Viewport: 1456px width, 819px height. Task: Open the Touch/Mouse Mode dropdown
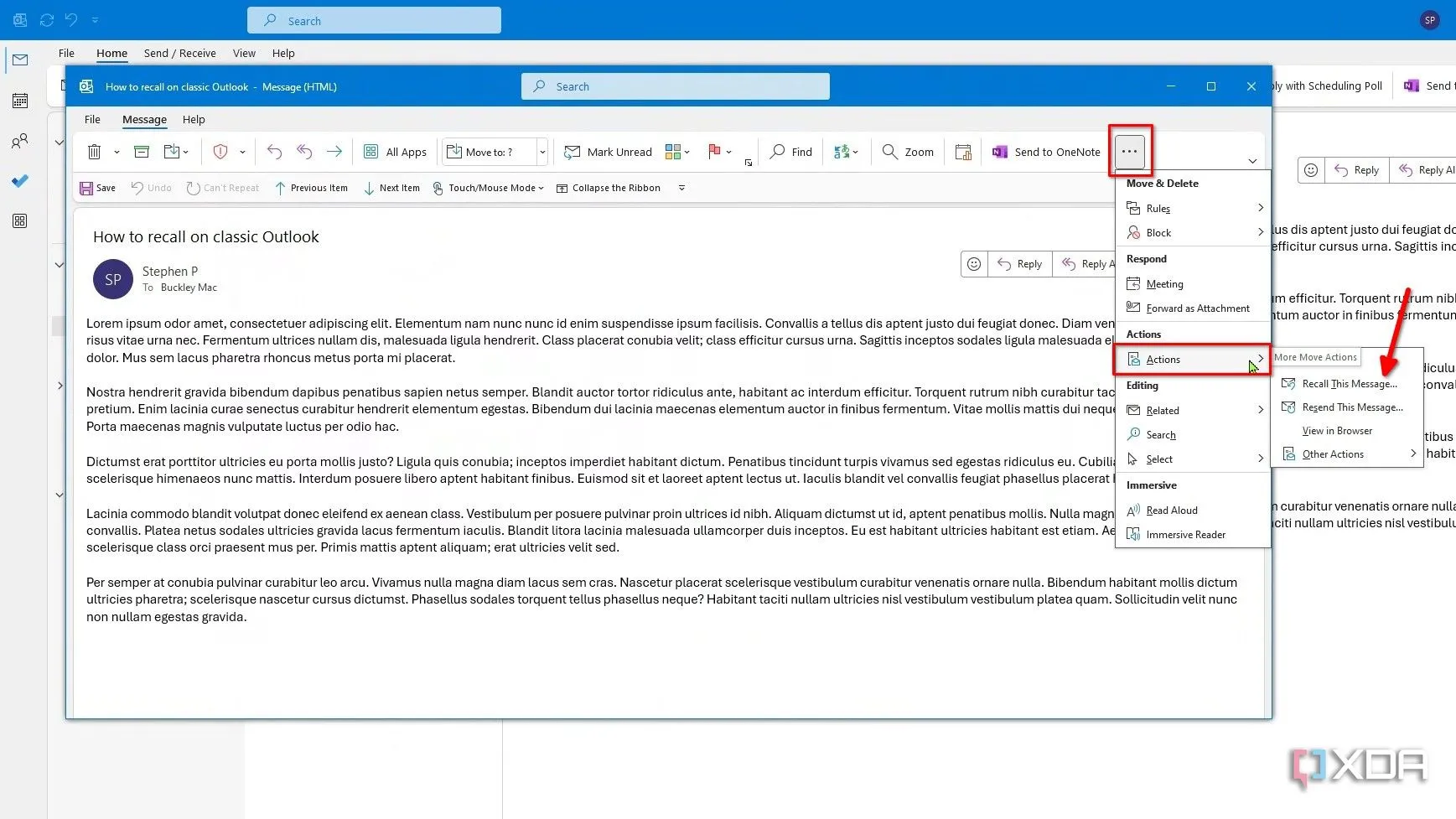(x=488, y=188)
